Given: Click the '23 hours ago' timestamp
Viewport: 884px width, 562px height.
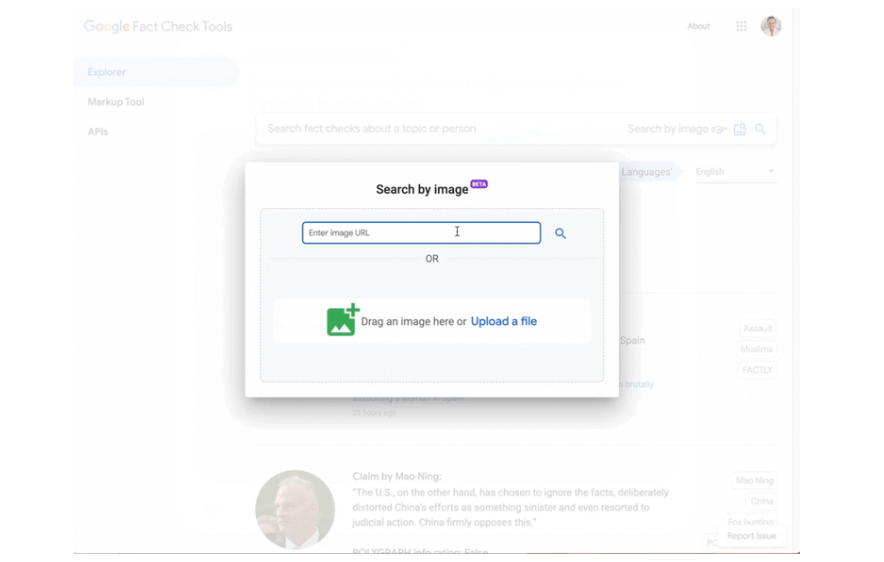Looking at the screenshot, I should 374,413.
